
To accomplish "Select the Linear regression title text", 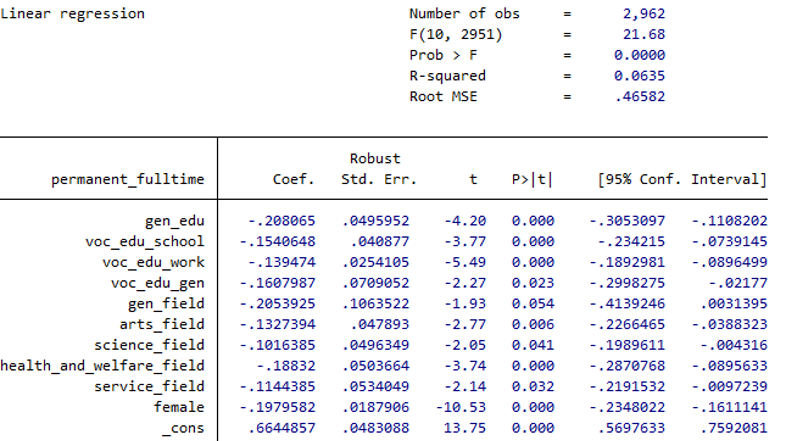I will 73,14.
